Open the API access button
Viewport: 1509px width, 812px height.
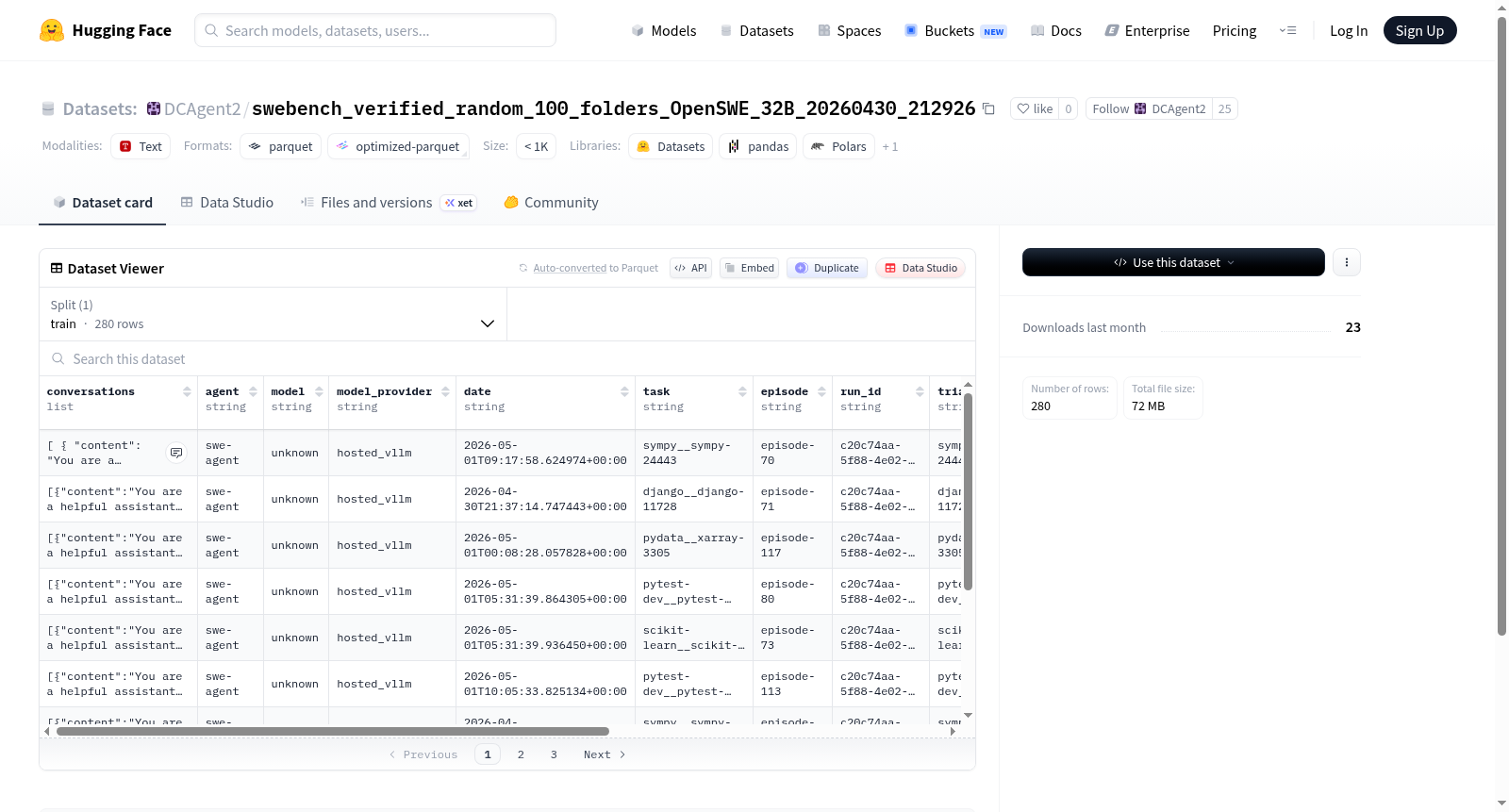(x=690, y=268)
